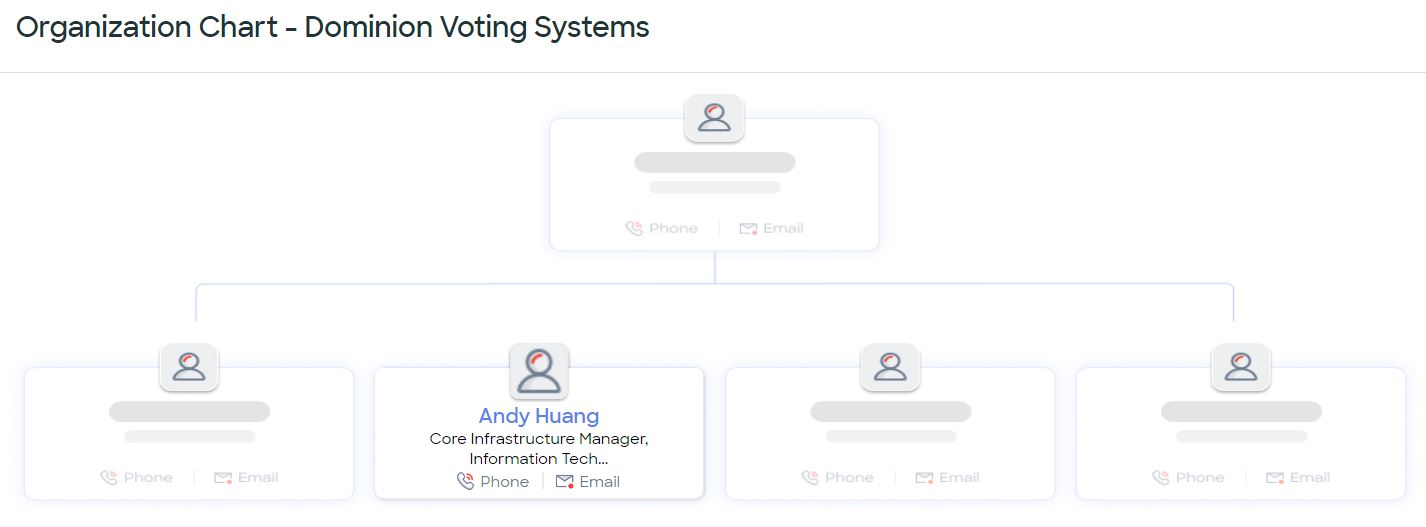Click Andy Huang's profile avatar icon

(x=539, y=371)
